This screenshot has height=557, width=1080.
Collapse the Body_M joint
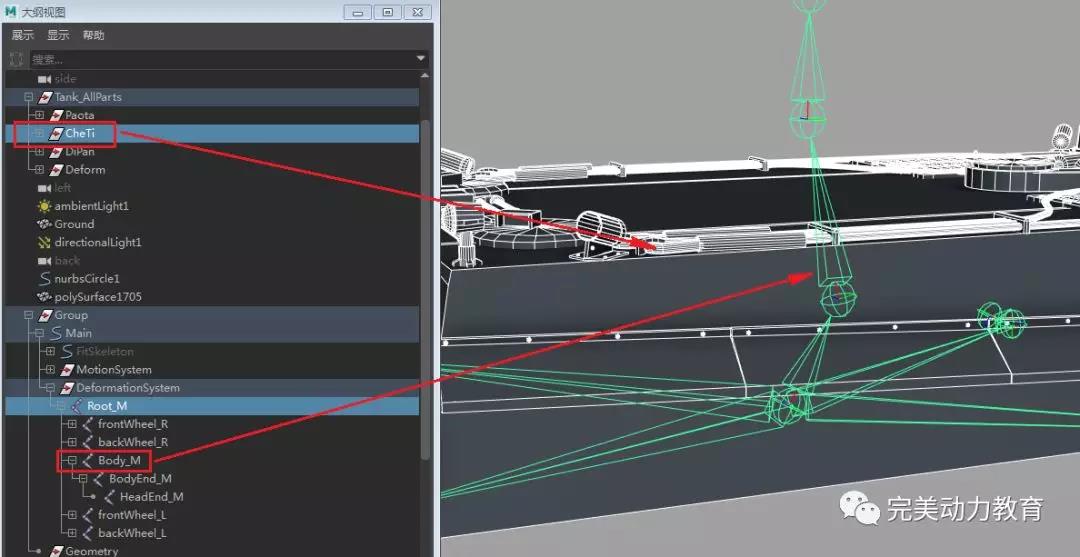click(72, 461)
